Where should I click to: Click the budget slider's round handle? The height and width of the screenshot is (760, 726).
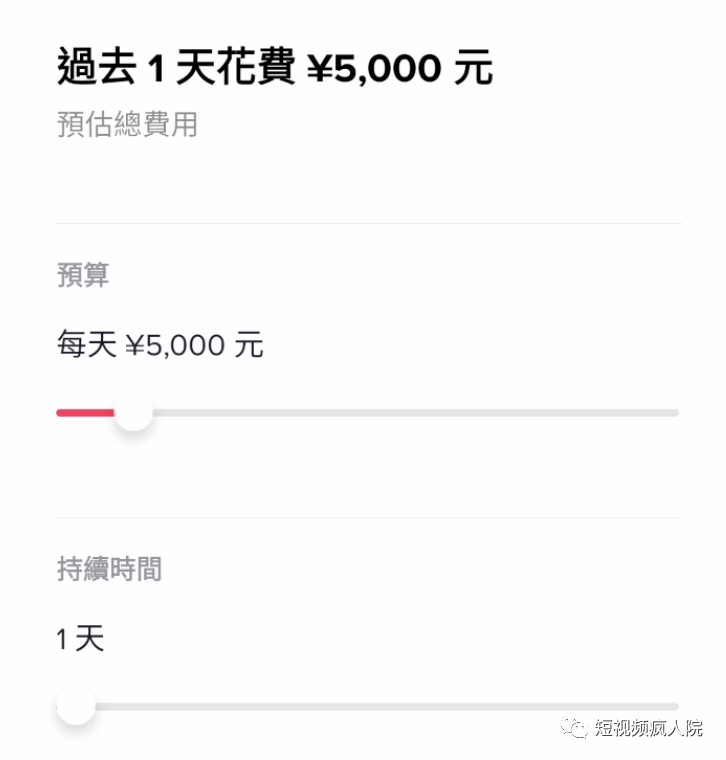(132, 412)
